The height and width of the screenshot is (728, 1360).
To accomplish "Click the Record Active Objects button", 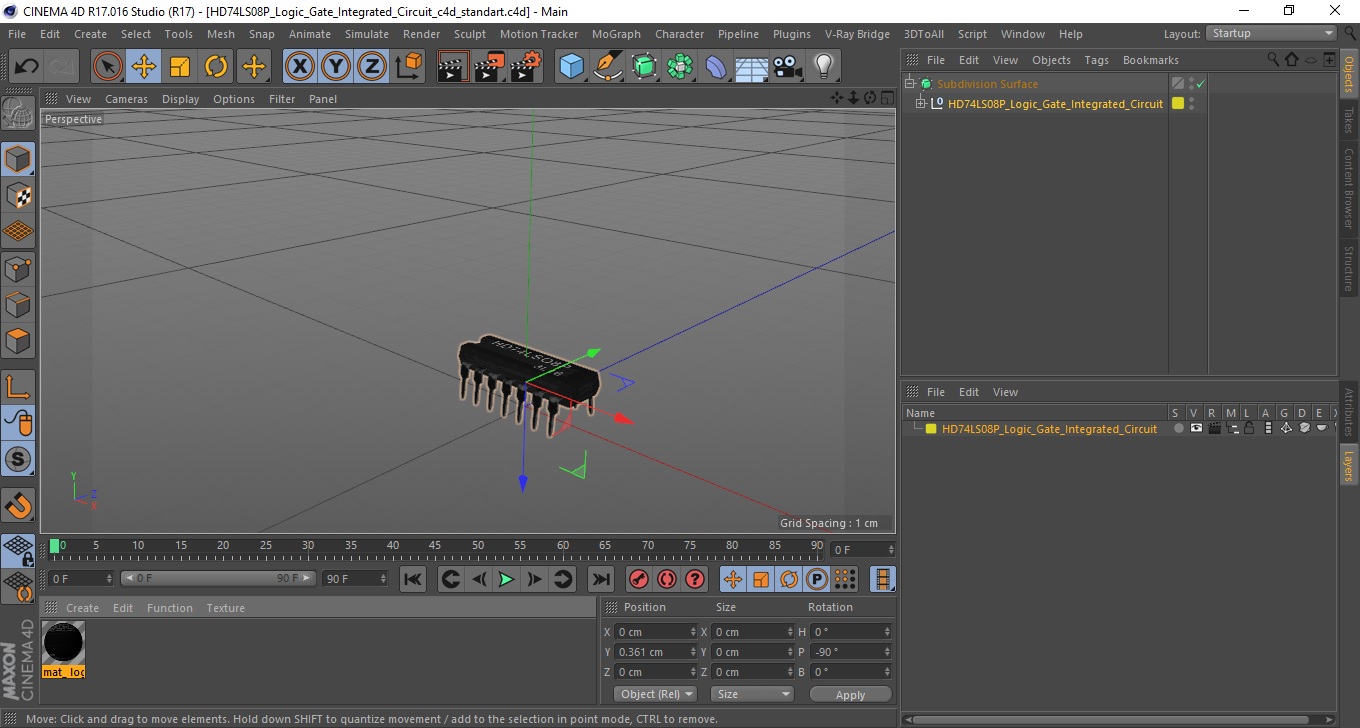I will 638,579.
